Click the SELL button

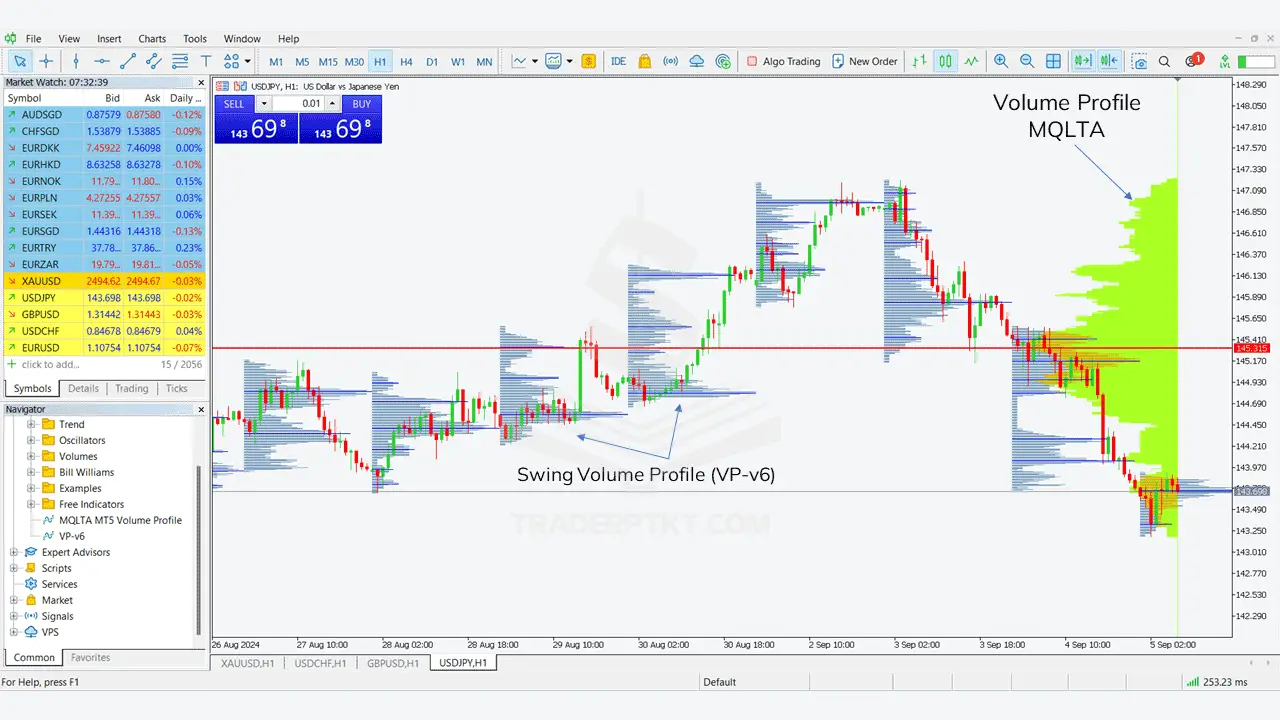(234, 104)
